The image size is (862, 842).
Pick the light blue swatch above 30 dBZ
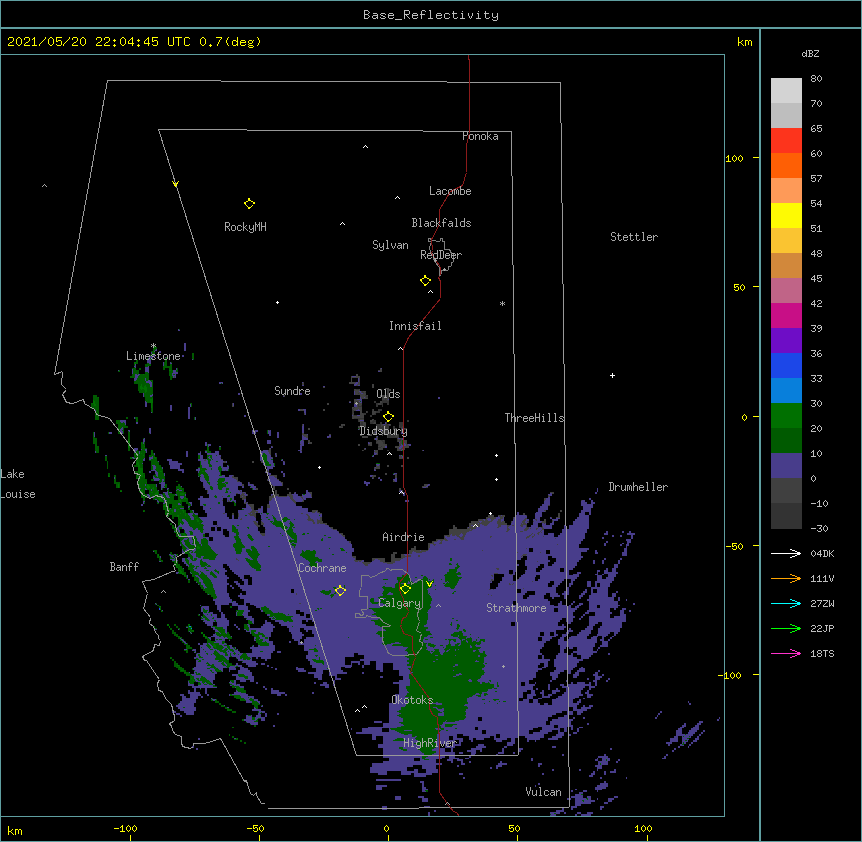coord(786,391)
